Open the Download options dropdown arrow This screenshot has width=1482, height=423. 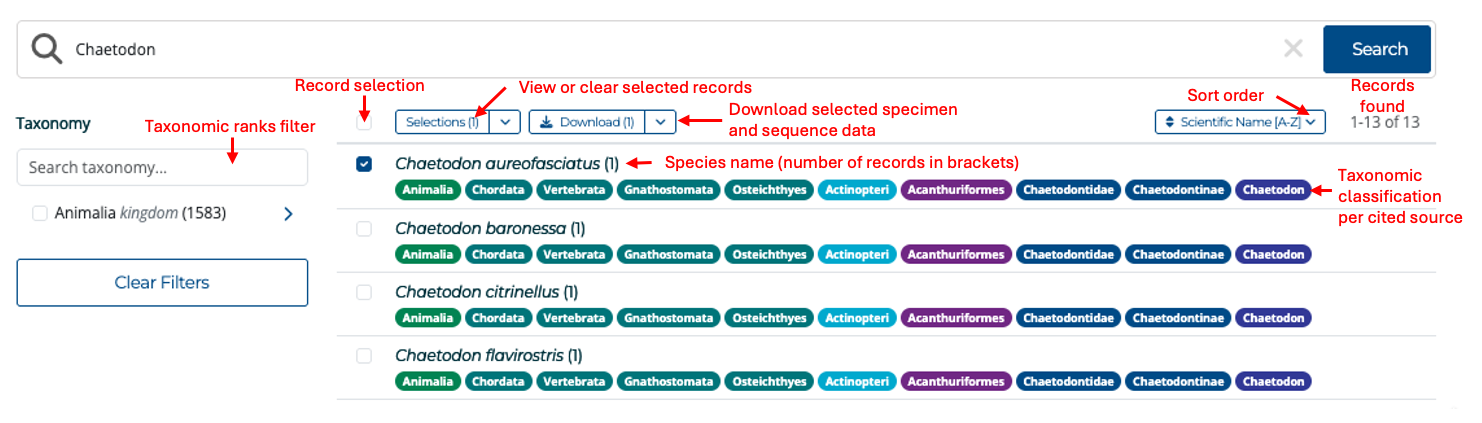[x=660, y=122]
